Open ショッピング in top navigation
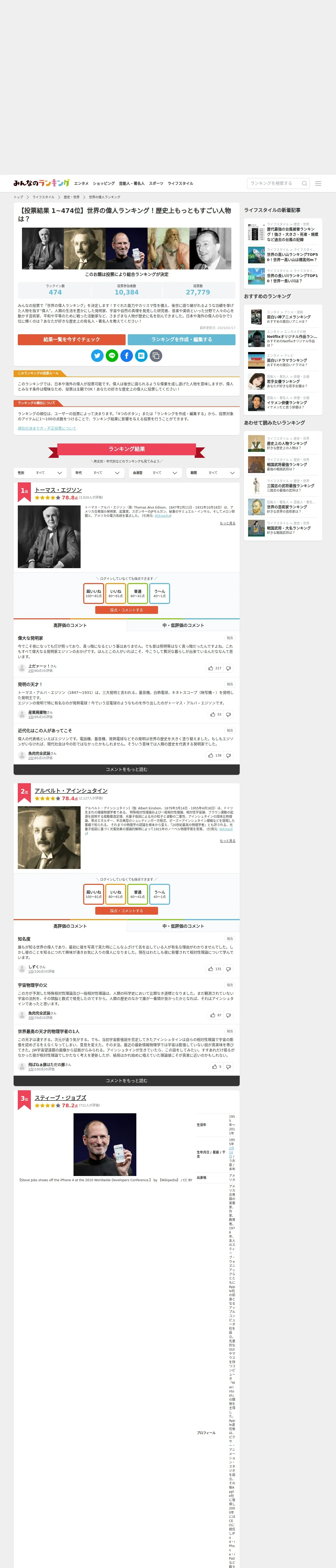 pyautogui.click(x=104, y=183)
